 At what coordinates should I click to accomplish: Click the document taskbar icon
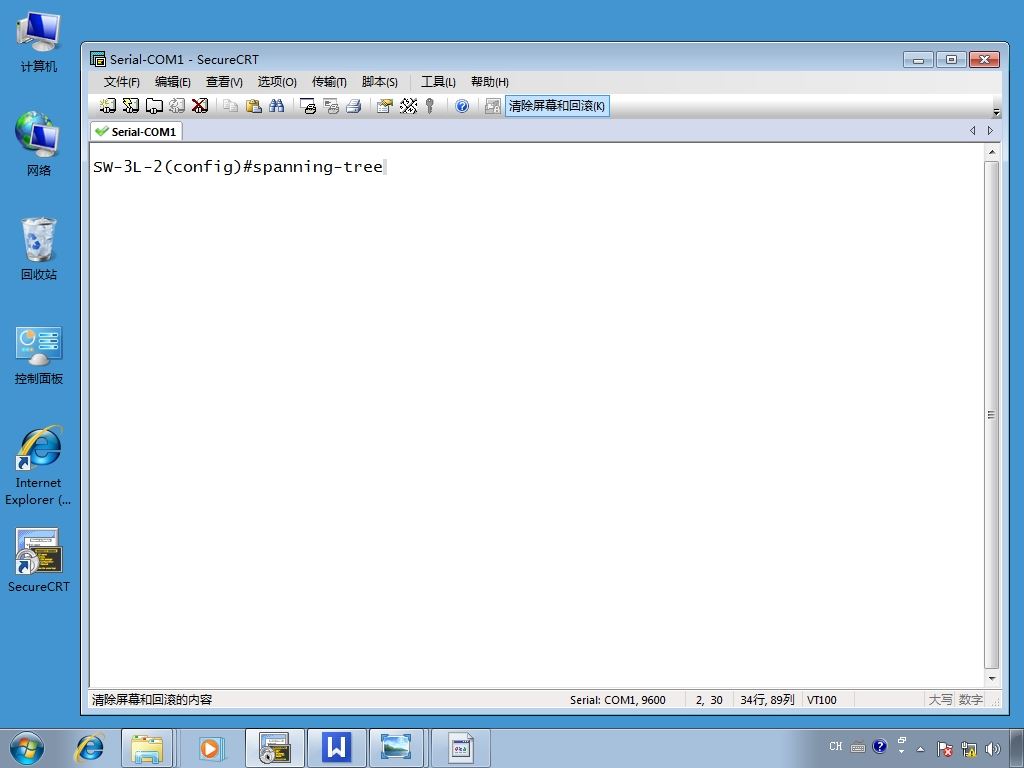click(460, 748)
